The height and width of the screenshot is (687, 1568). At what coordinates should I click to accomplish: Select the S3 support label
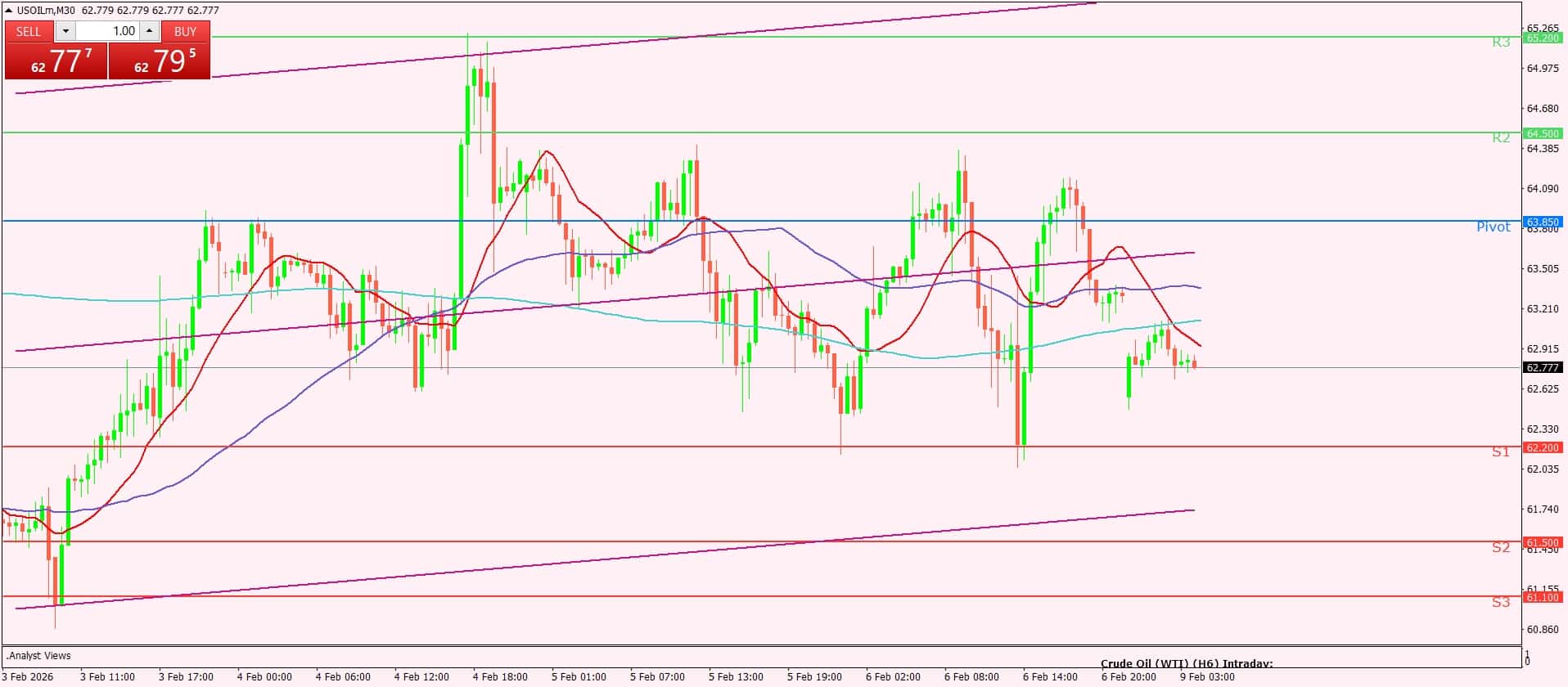(1500, 603)
